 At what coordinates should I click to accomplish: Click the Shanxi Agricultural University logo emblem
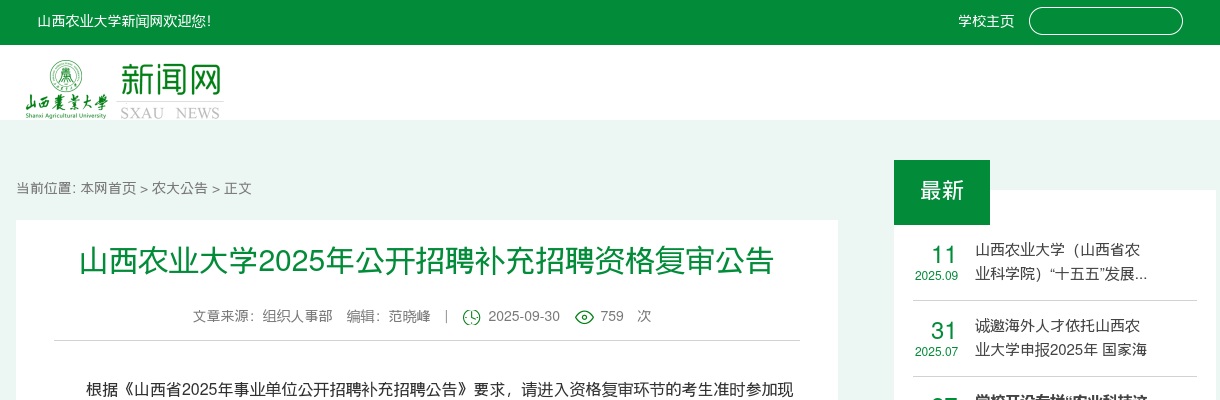(67, 89)
